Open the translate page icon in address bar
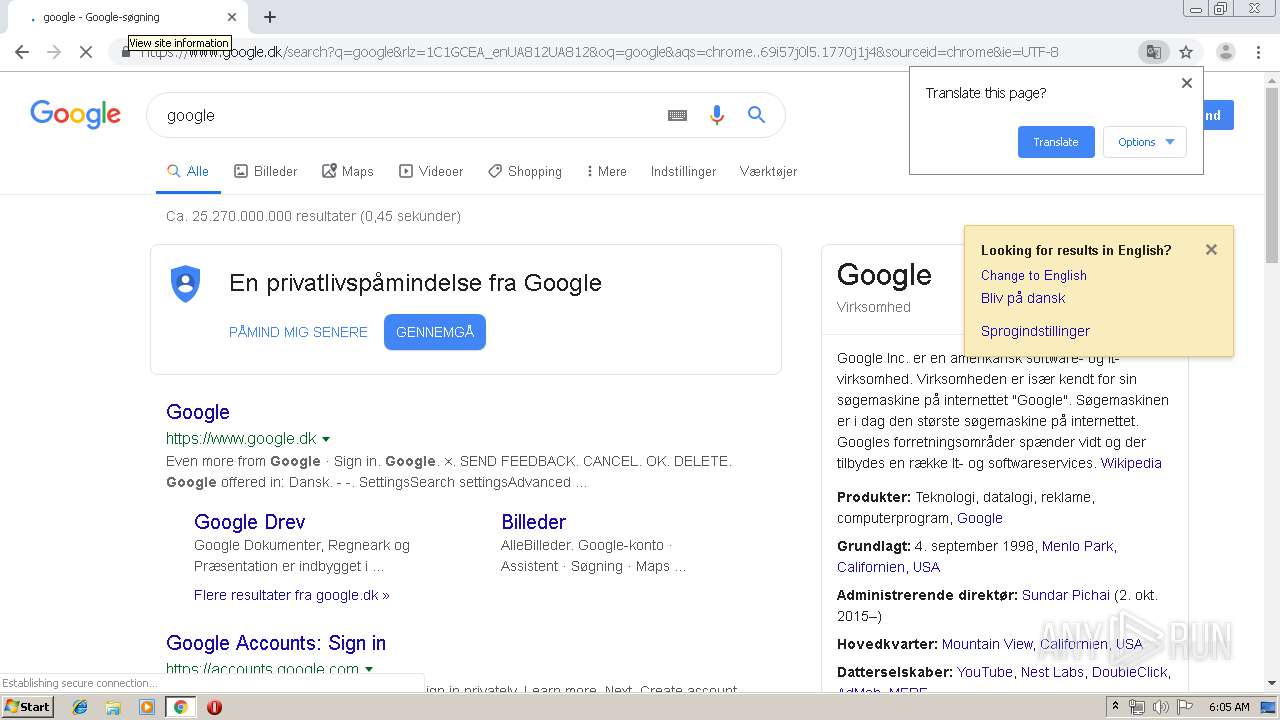 (x=1153, y=52)
